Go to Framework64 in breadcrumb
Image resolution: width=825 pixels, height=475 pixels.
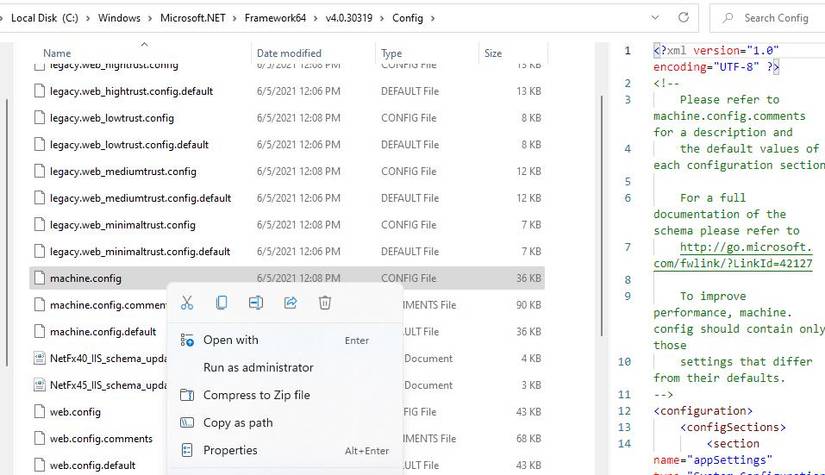tap(275, 18)
